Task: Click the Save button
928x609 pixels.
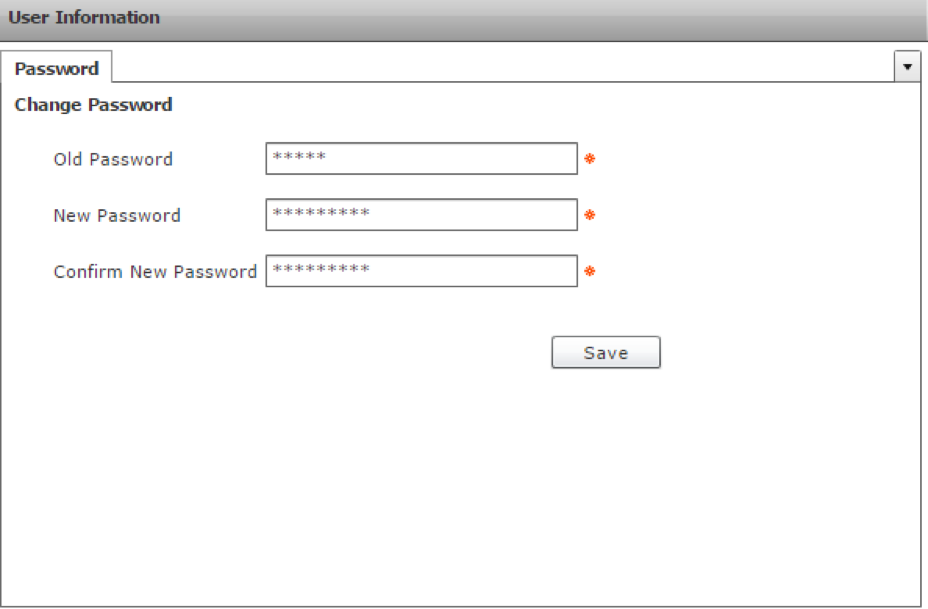Action: (x=606, y=352)
